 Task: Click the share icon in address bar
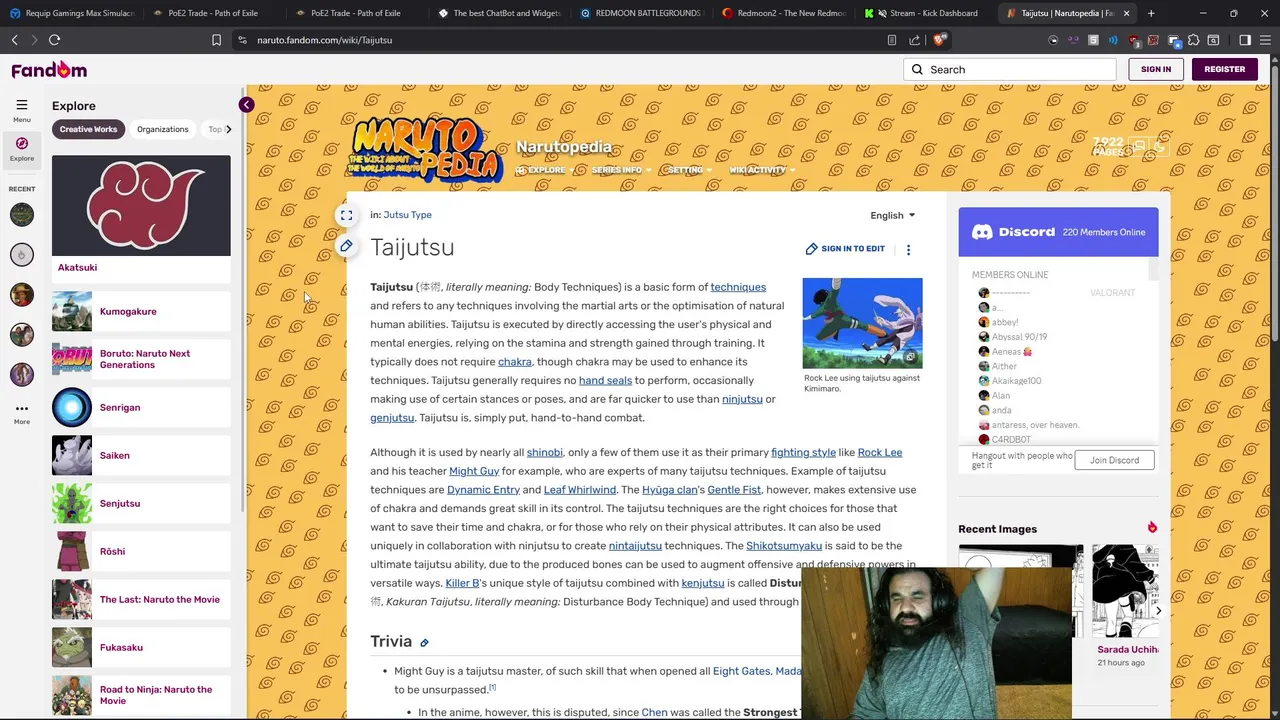[x=914, y=40]
